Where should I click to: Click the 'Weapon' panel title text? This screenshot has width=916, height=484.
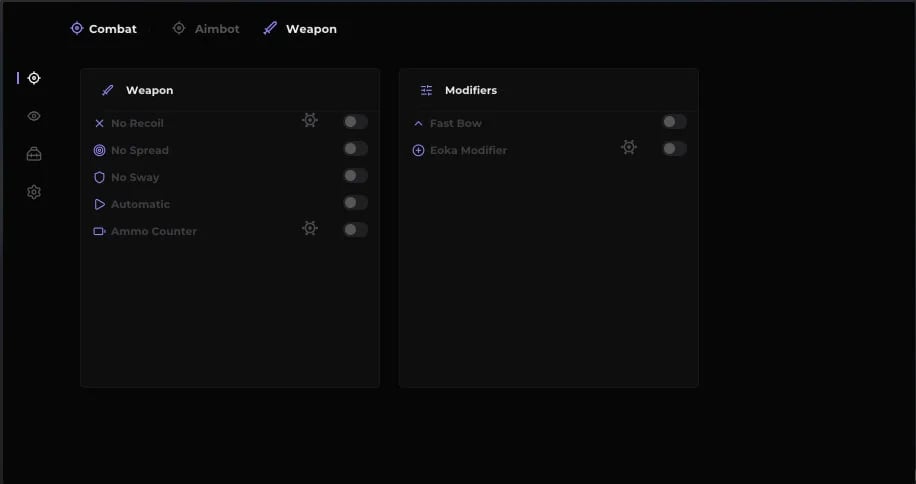pos(150,90)
